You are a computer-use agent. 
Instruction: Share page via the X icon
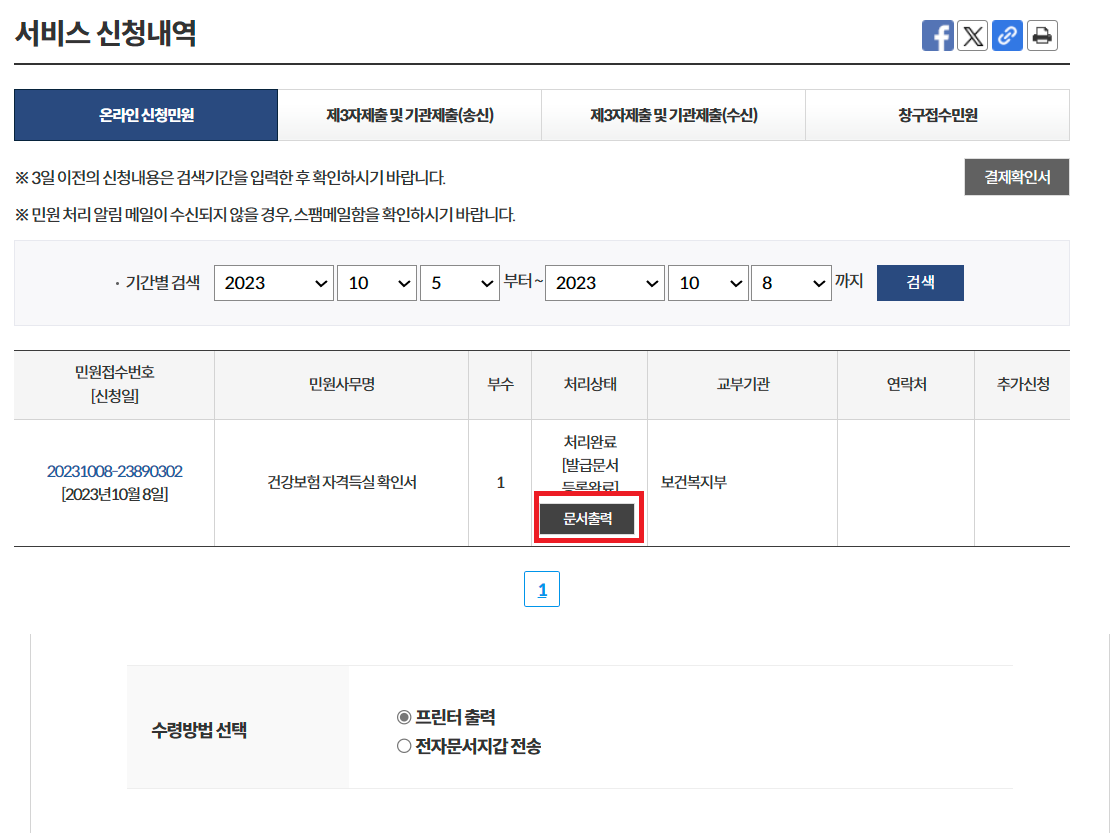point(972,36)
